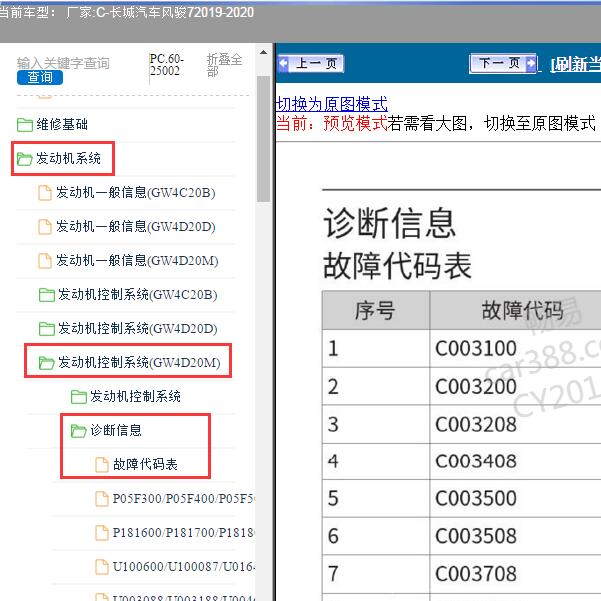The image size is (601, 601).
Task: Click fault code C003708 cell
Action: 515,574
